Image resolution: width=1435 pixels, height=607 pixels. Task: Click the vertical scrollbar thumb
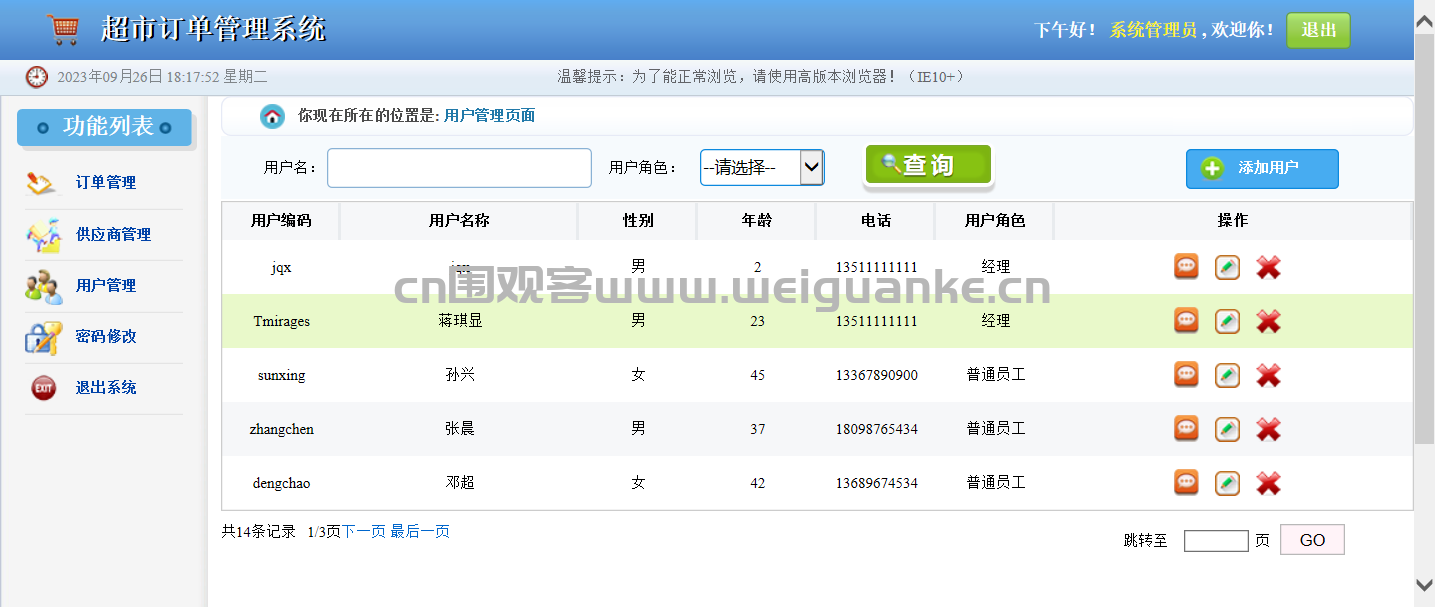click(x=1424, y=240)
